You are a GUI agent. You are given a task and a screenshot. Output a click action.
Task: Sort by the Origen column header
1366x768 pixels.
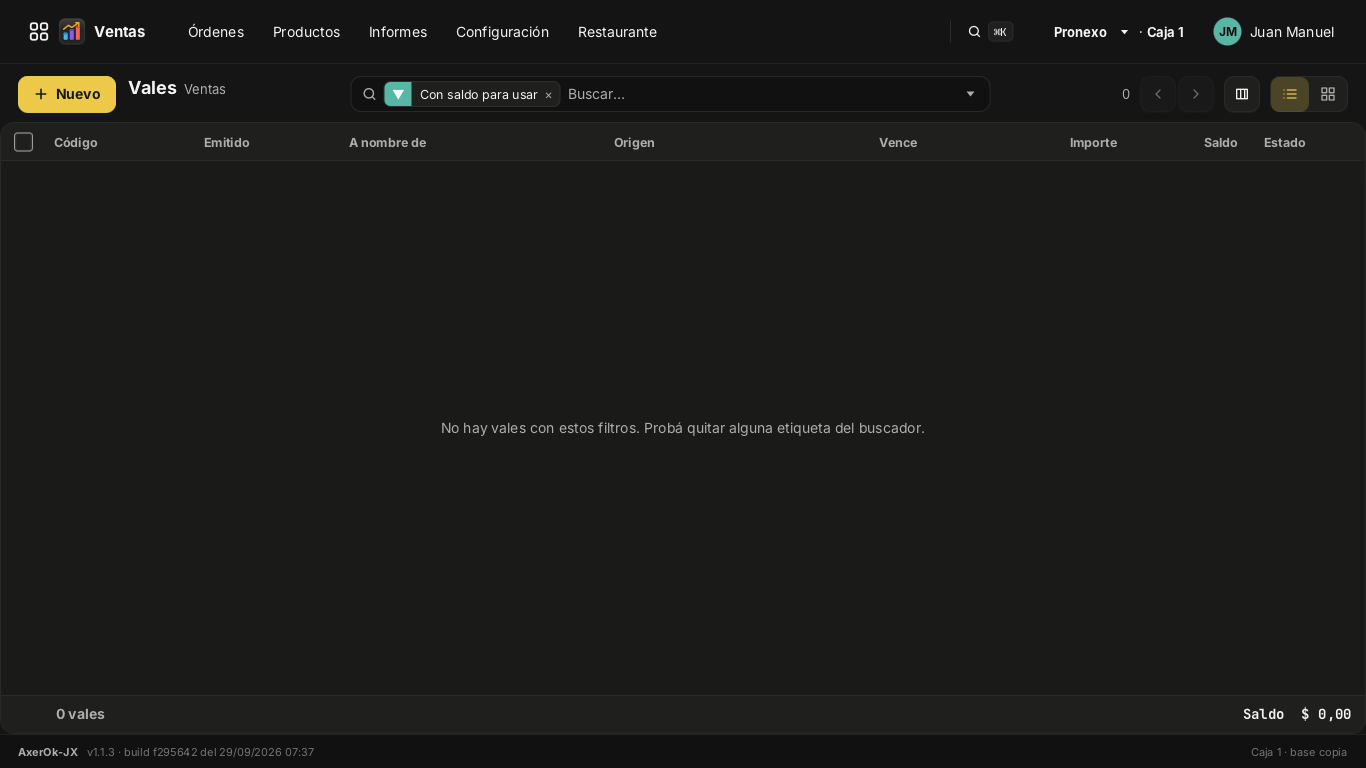click(x=634, y=142)
